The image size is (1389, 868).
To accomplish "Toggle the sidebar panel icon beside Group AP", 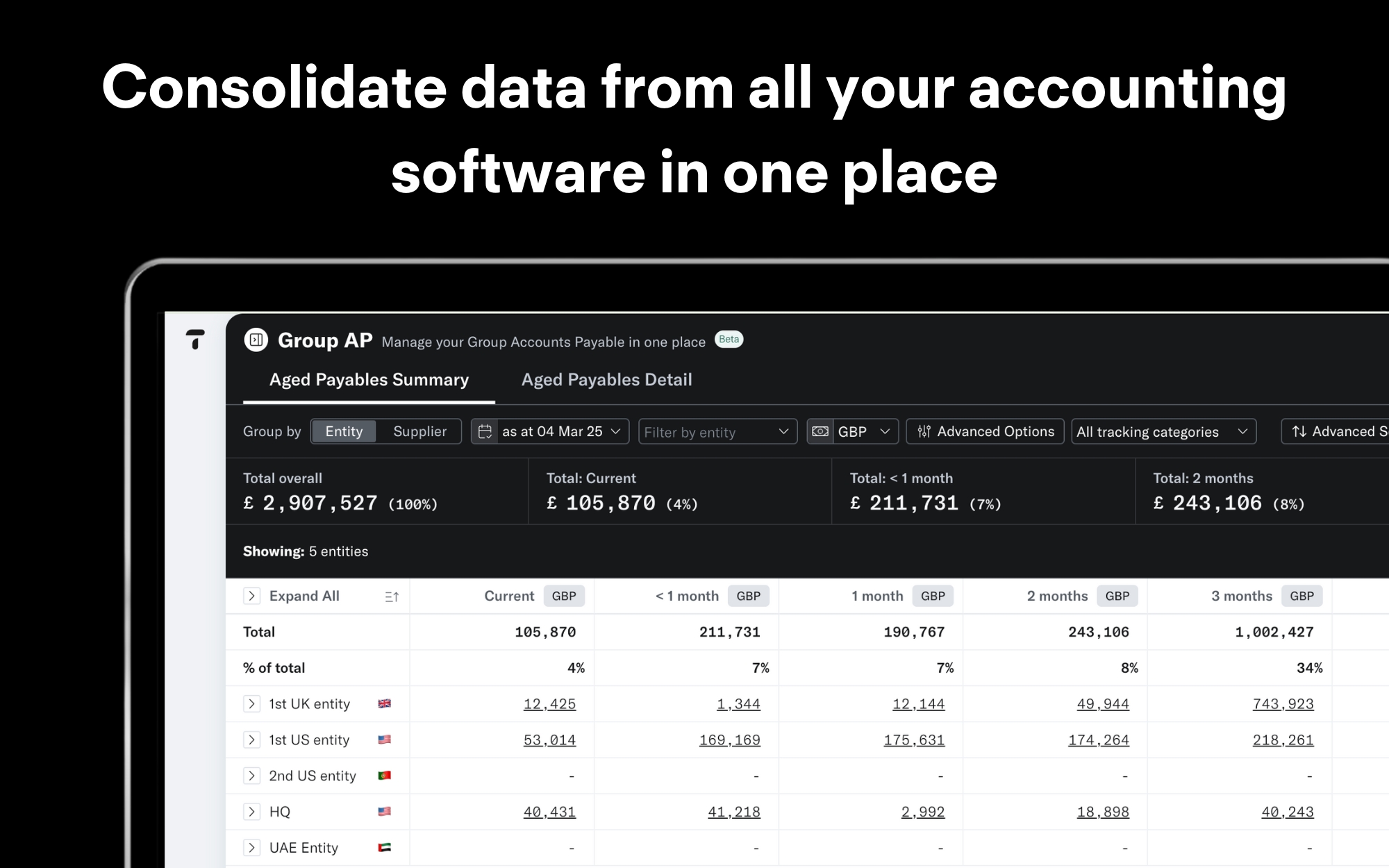I will [256, 340].
